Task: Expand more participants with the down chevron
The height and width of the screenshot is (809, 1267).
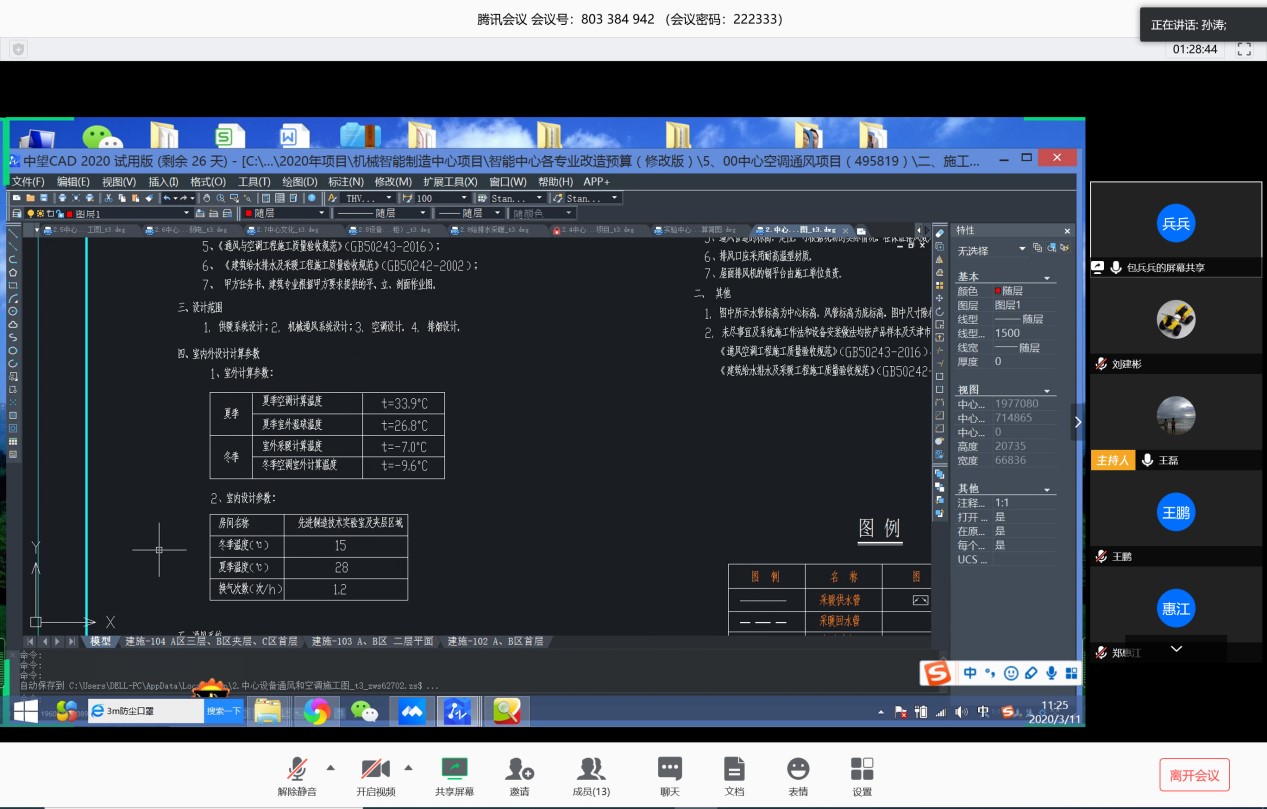Action: pos(1176,649)
